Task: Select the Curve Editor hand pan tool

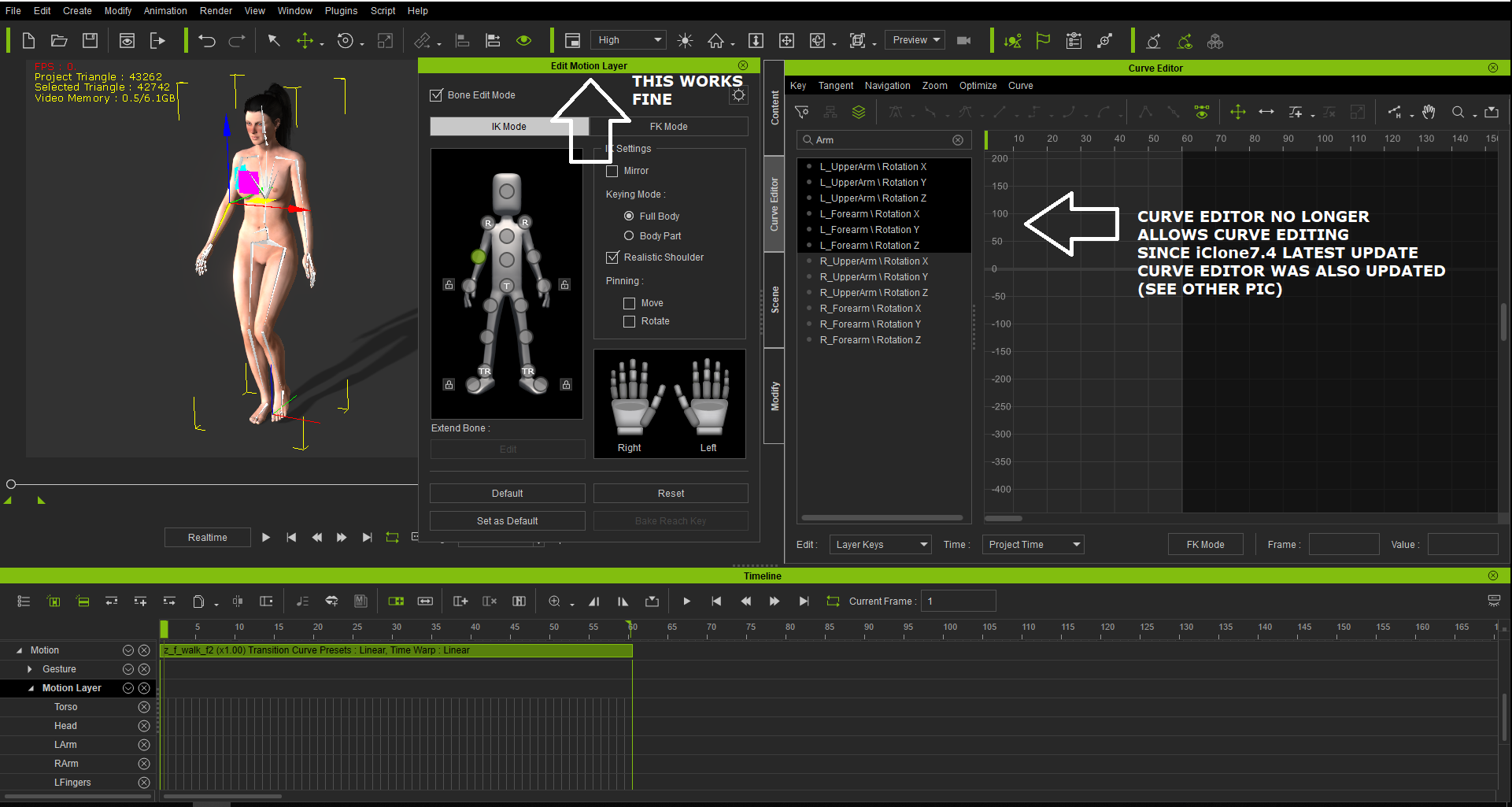Action: tap(1429, 113)
